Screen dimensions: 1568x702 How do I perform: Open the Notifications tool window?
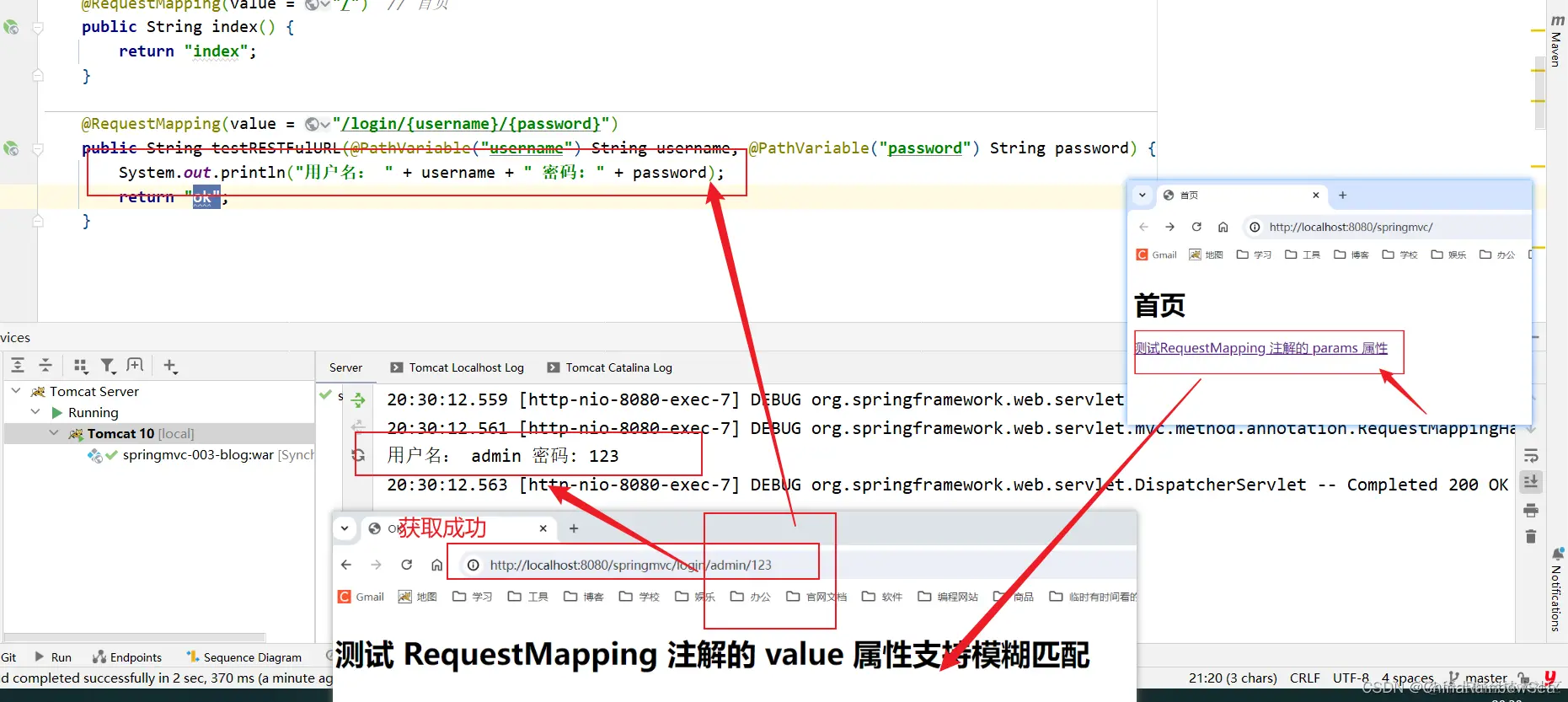1557,589
